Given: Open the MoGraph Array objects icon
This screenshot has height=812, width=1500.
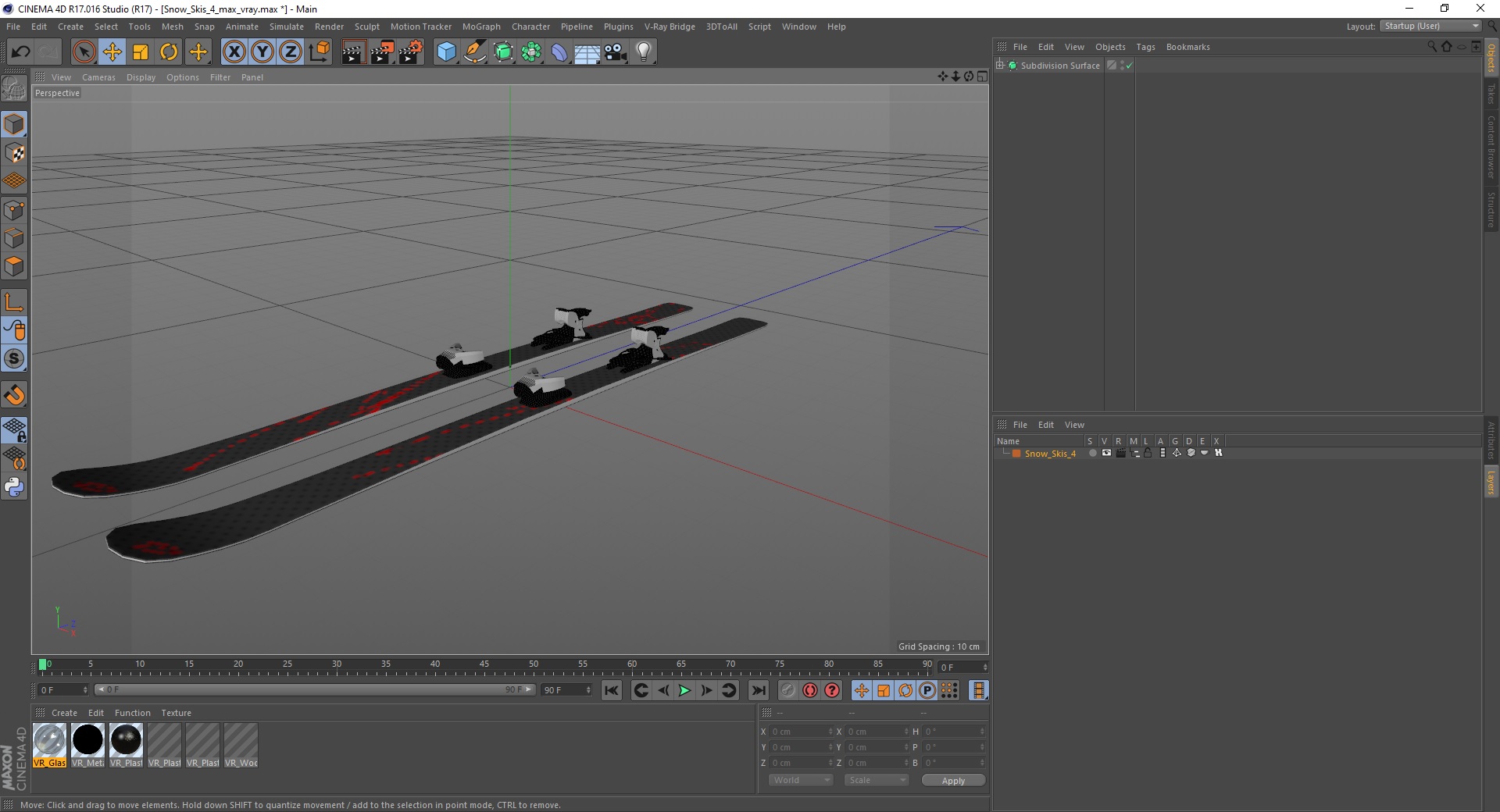Looking at the screenshot, I should (532, 52).
